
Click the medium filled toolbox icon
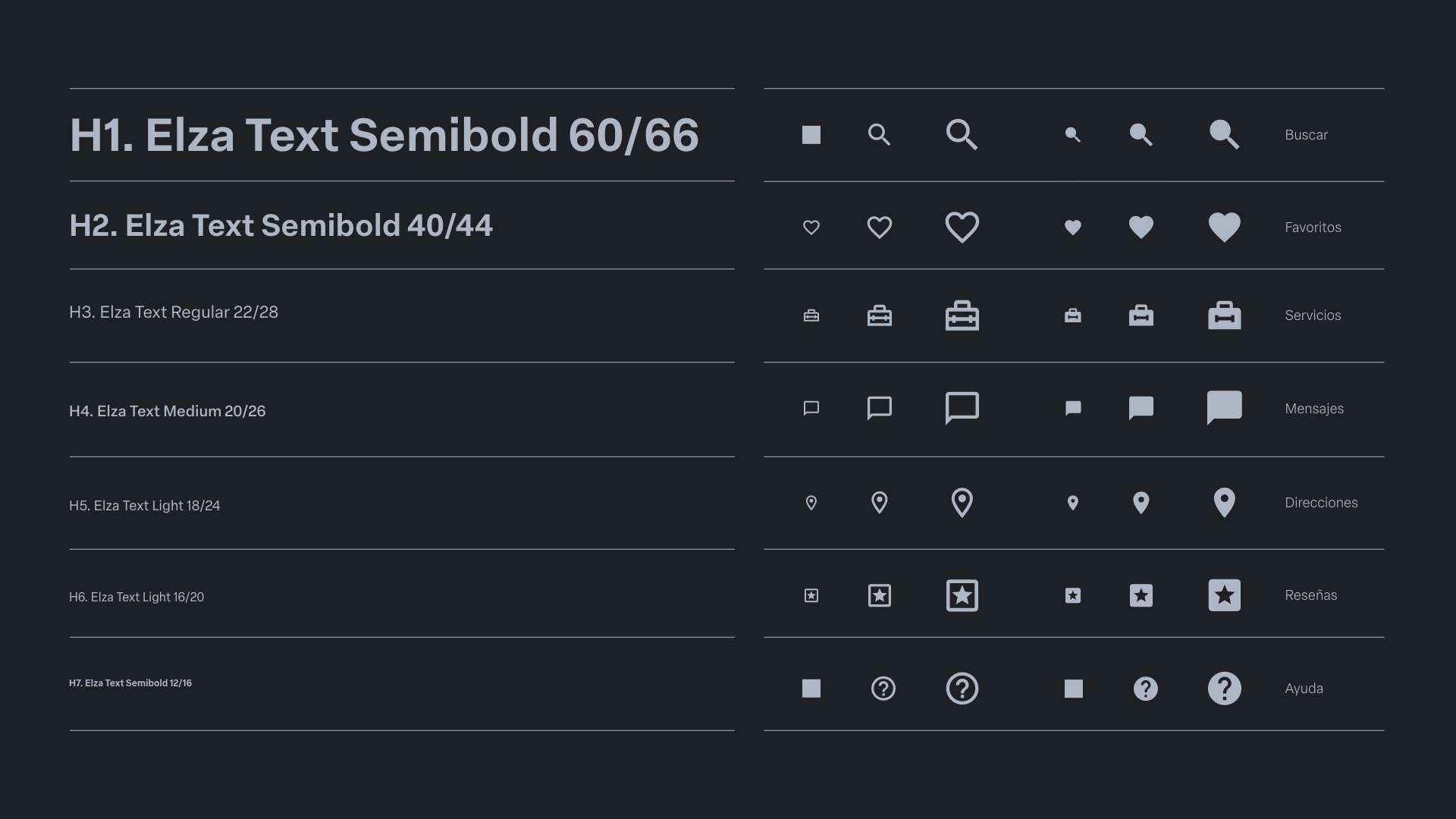(x=1141, y=315)
